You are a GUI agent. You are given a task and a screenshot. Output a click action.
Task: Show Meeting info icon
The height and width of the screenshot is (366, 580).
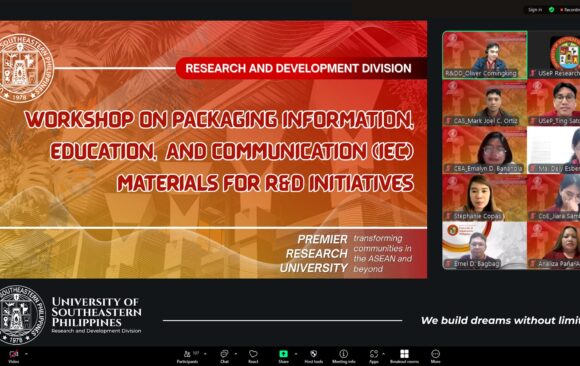[344, 354]
